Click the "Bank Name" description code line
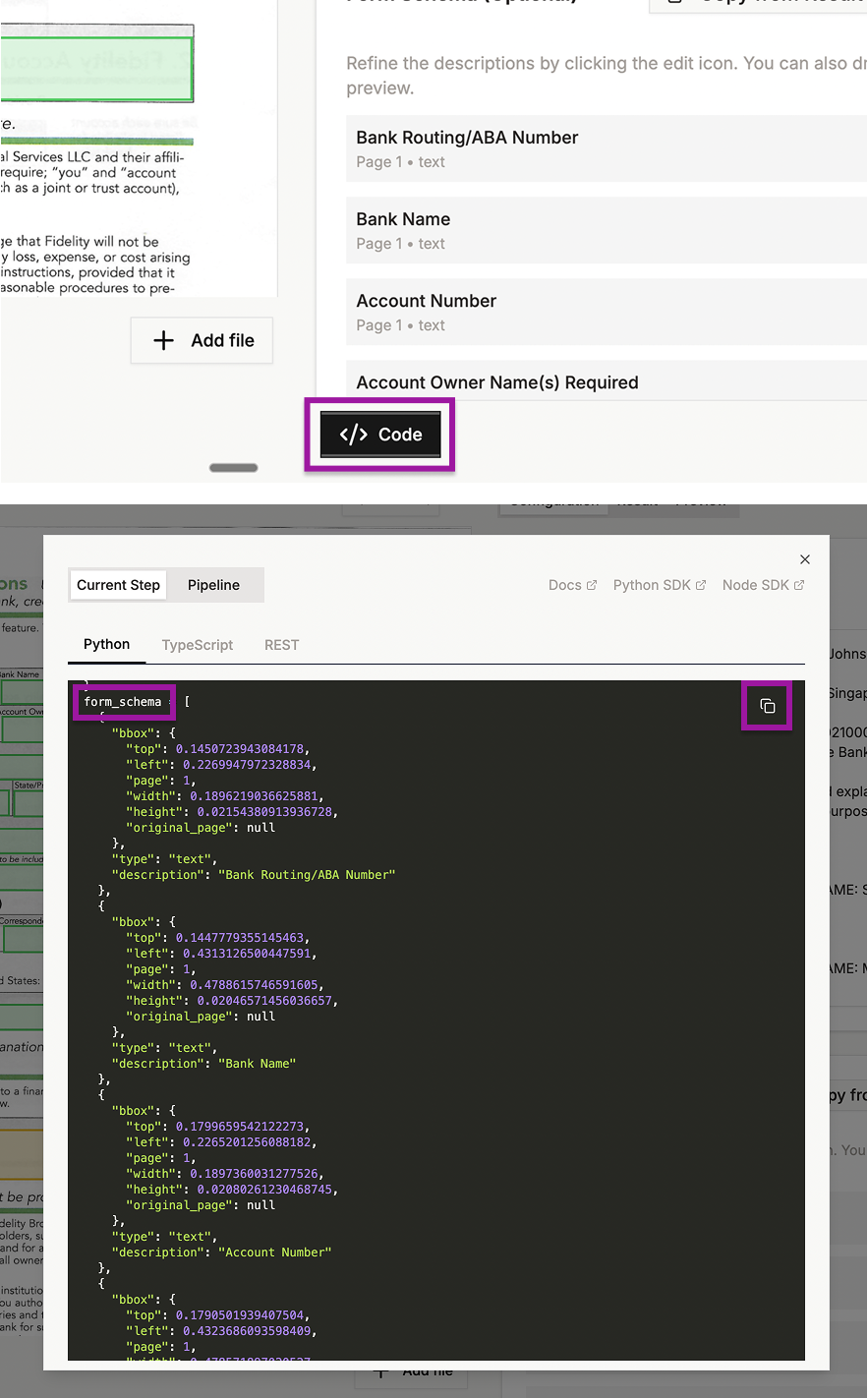Screen dimensions: 868x1398 click(x=203, y=1064)
